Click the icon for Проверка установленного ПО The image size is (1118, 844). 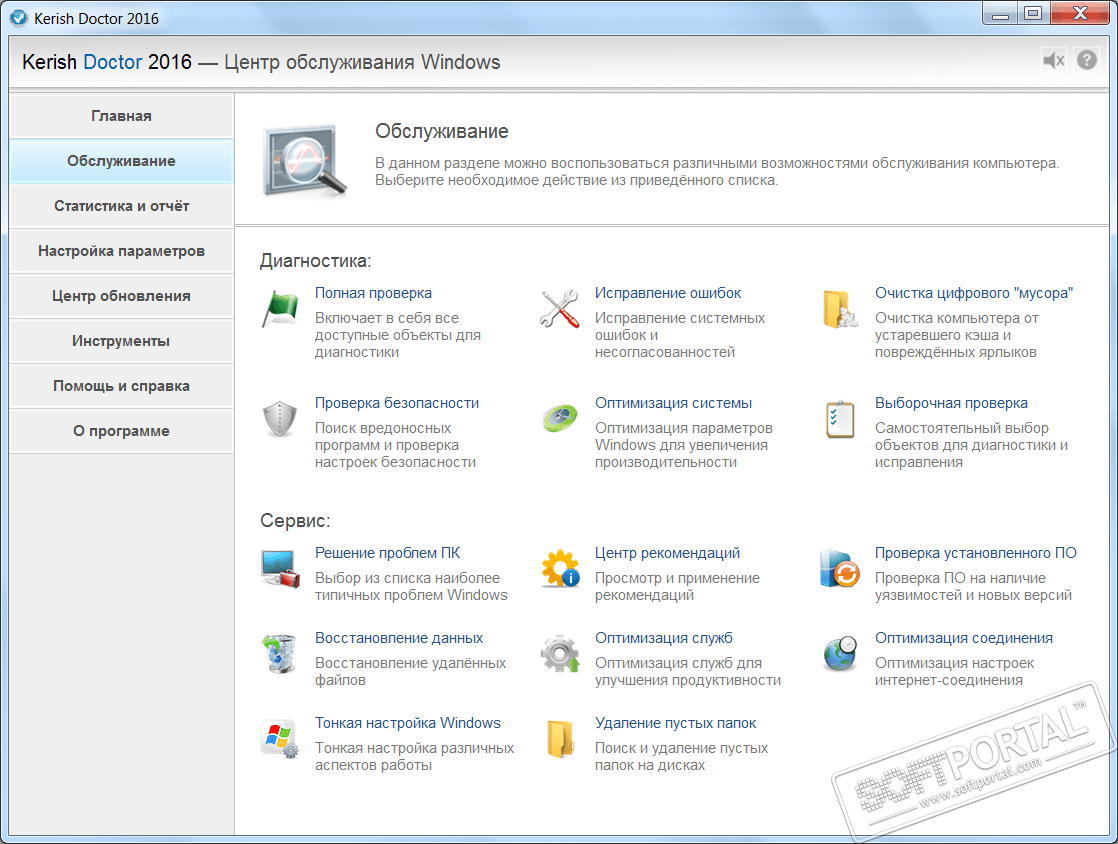point(840,568)
